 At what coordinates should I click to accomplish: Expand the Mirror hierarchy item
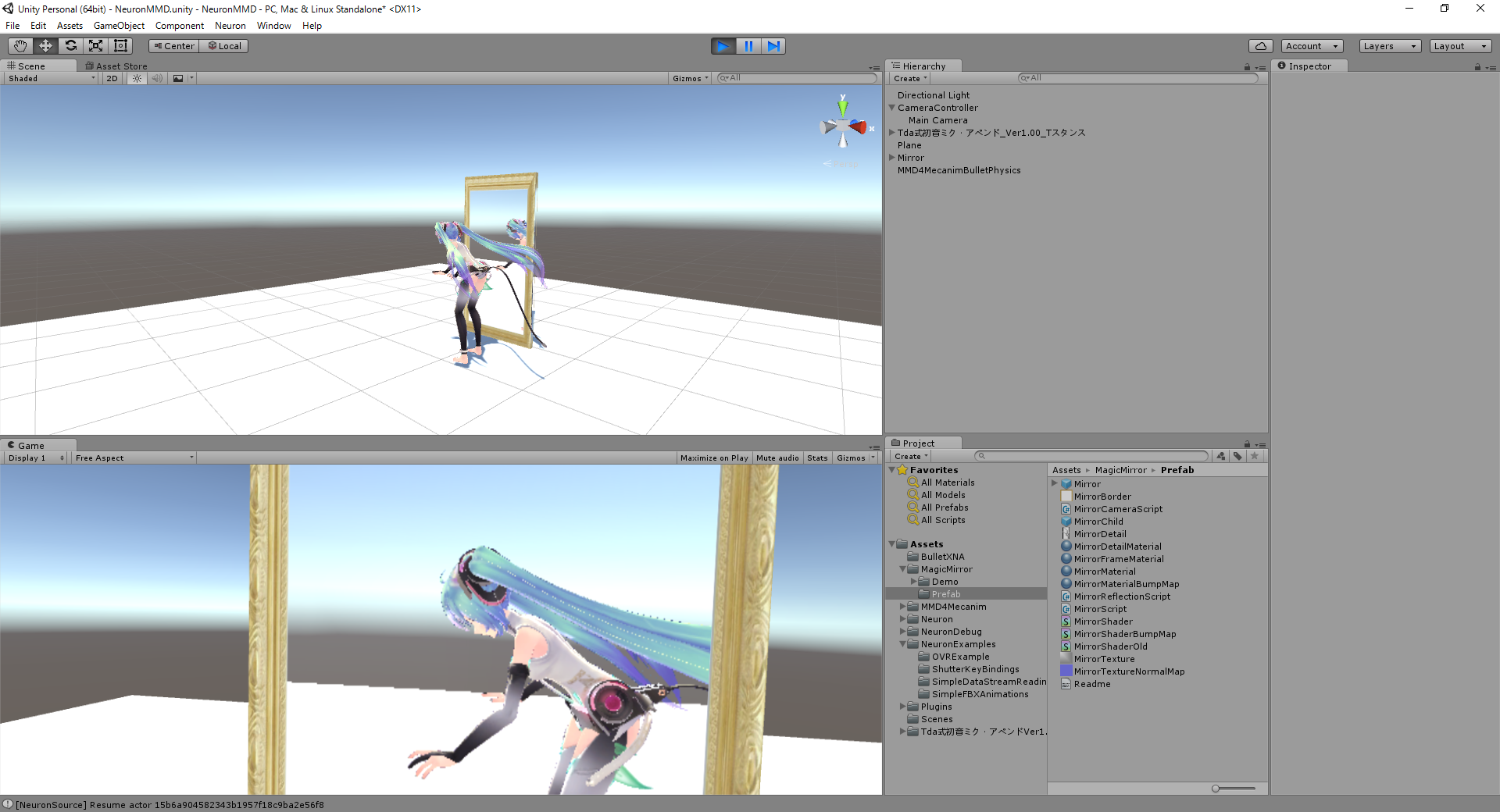click(x=893, y=158)
